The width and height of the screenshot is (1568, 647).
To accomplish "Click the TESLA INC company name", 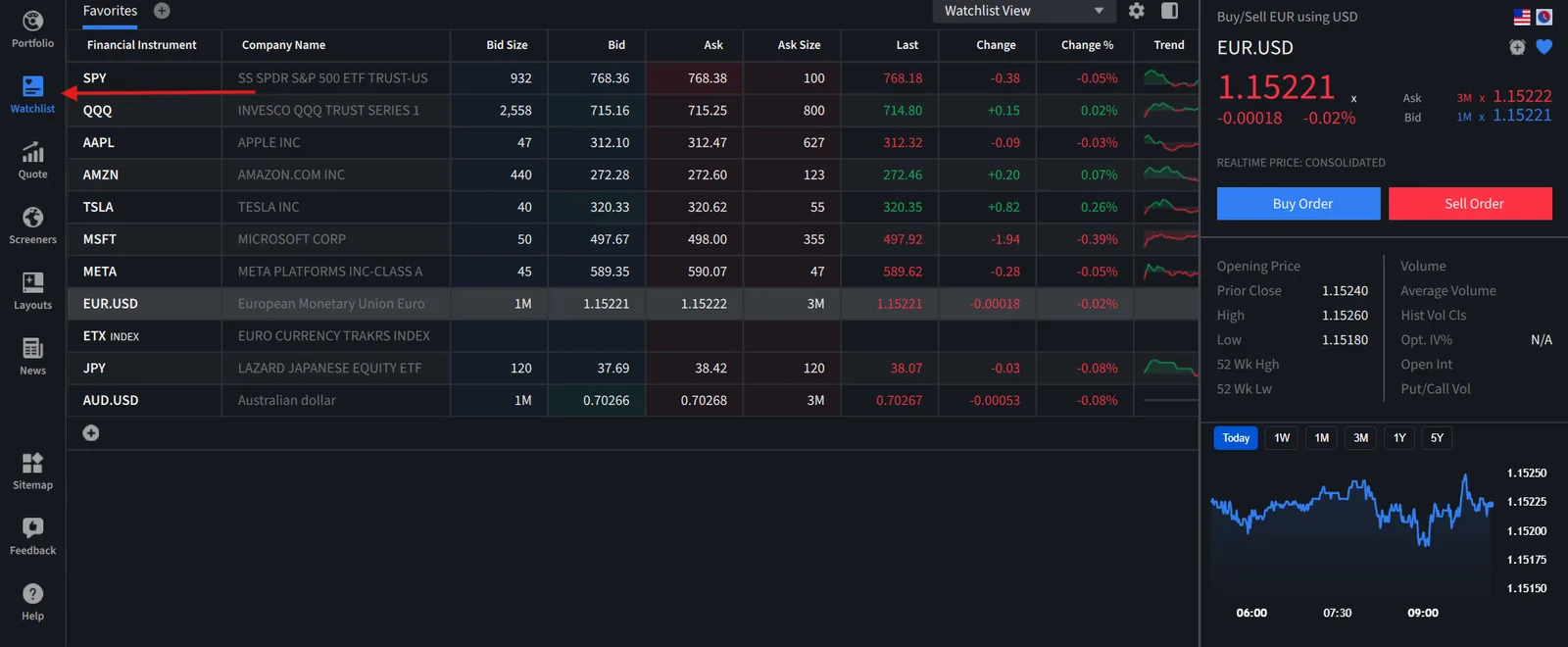I will [x=269, y=208].
